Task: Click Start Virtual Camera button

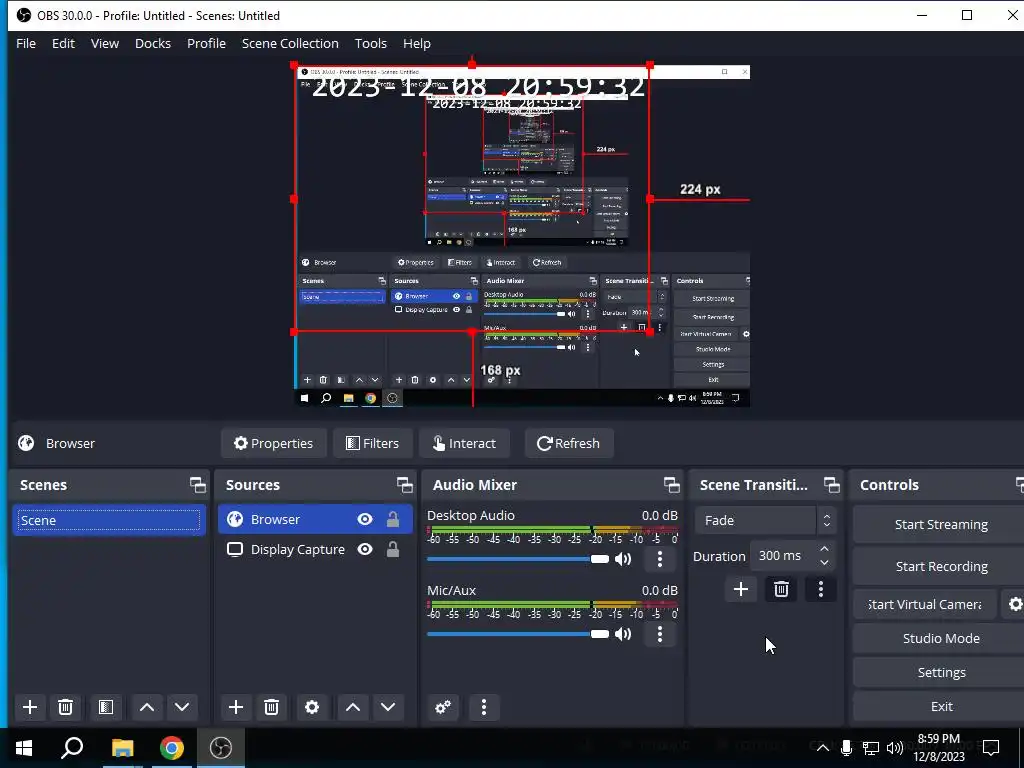Action: [x=925, y=605]
